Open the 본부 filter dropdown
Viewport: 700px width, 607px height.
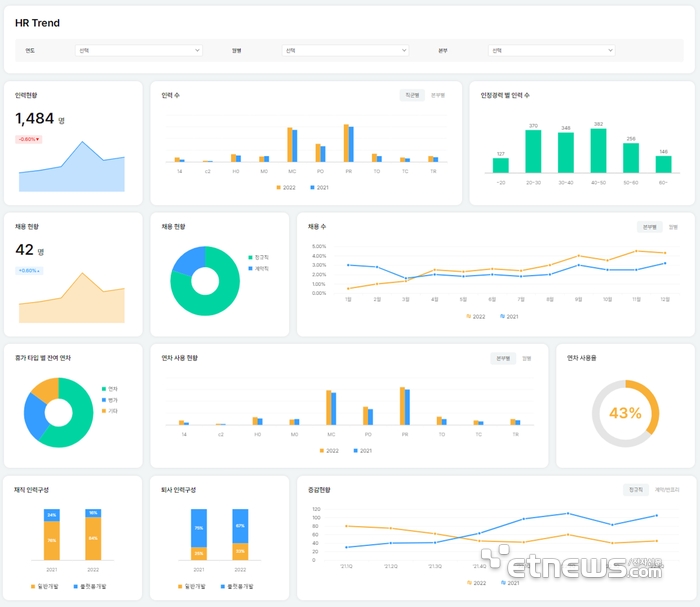(x=551, y=50)
